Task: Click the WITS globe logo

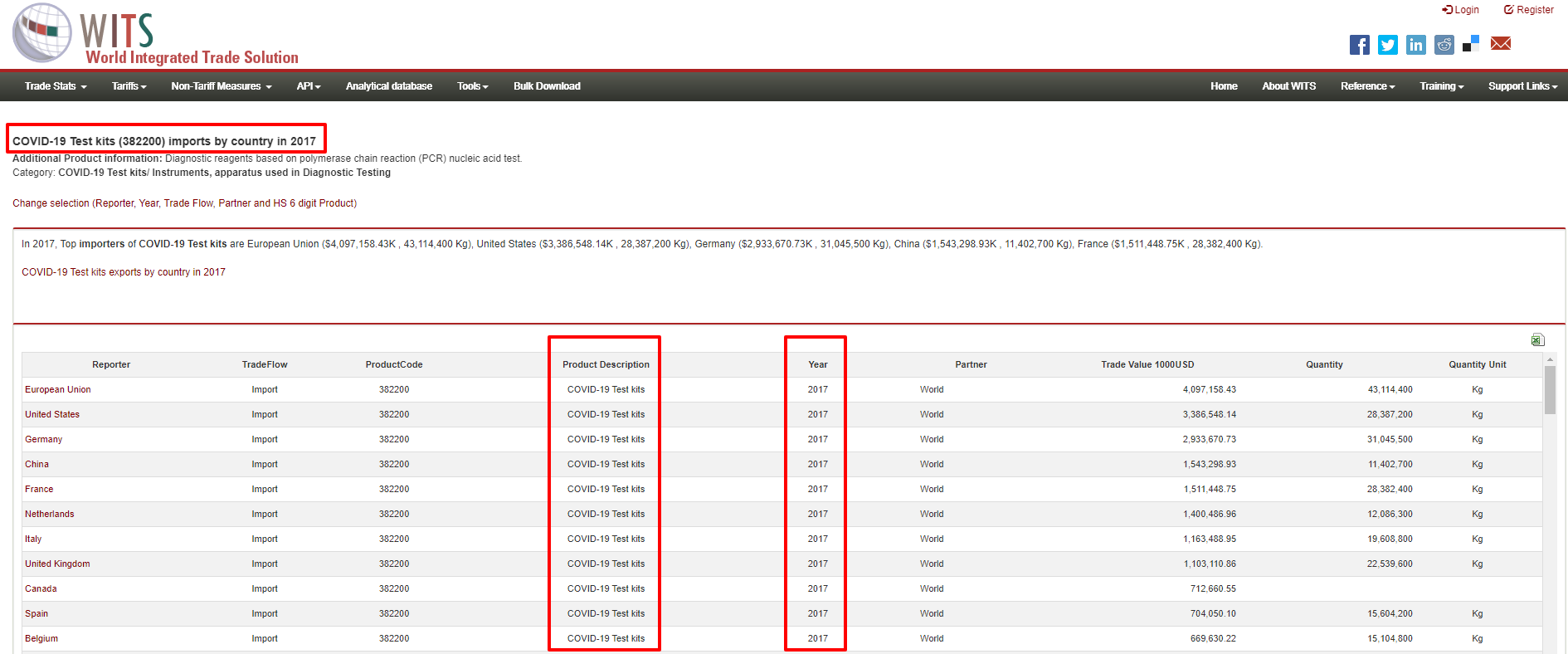Action: [x=42, y=33]
